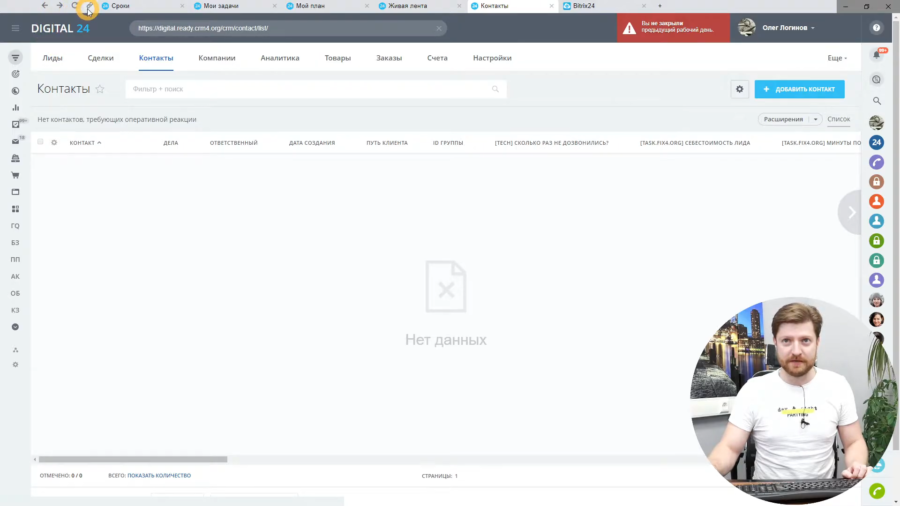This screenshot has height=506, width=900.
Task: Open the shopping cart sidebar icon
Action: coord(15,175)
